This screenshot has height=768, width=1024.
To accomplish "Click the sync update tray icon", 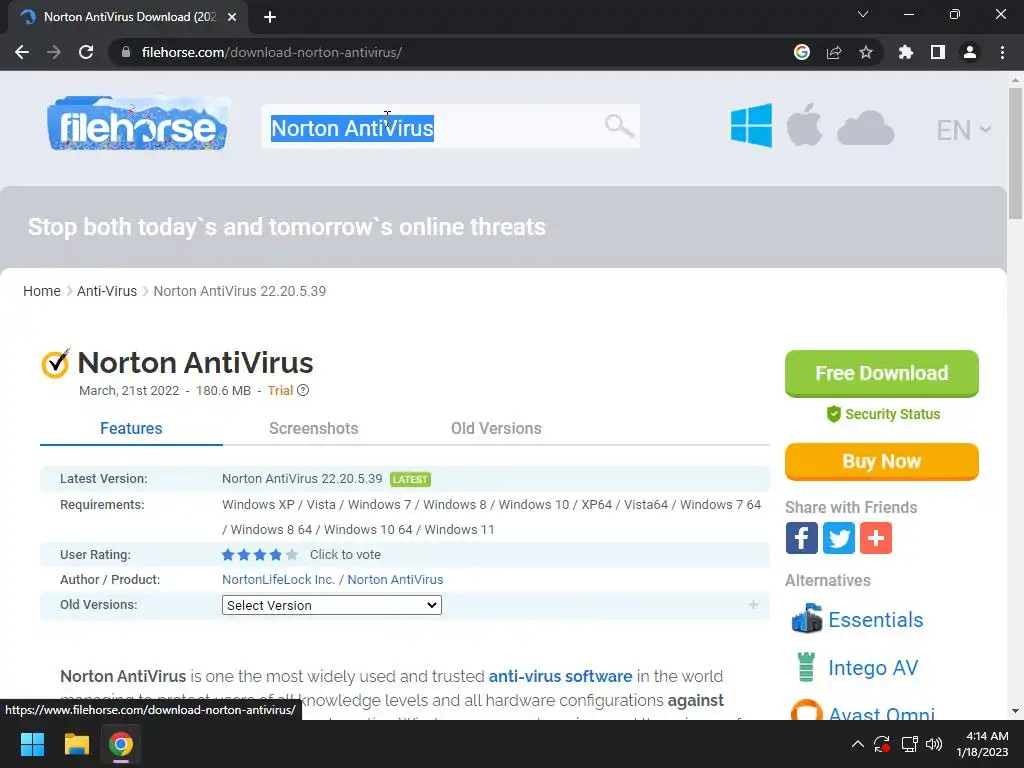I will coord(882,744).
